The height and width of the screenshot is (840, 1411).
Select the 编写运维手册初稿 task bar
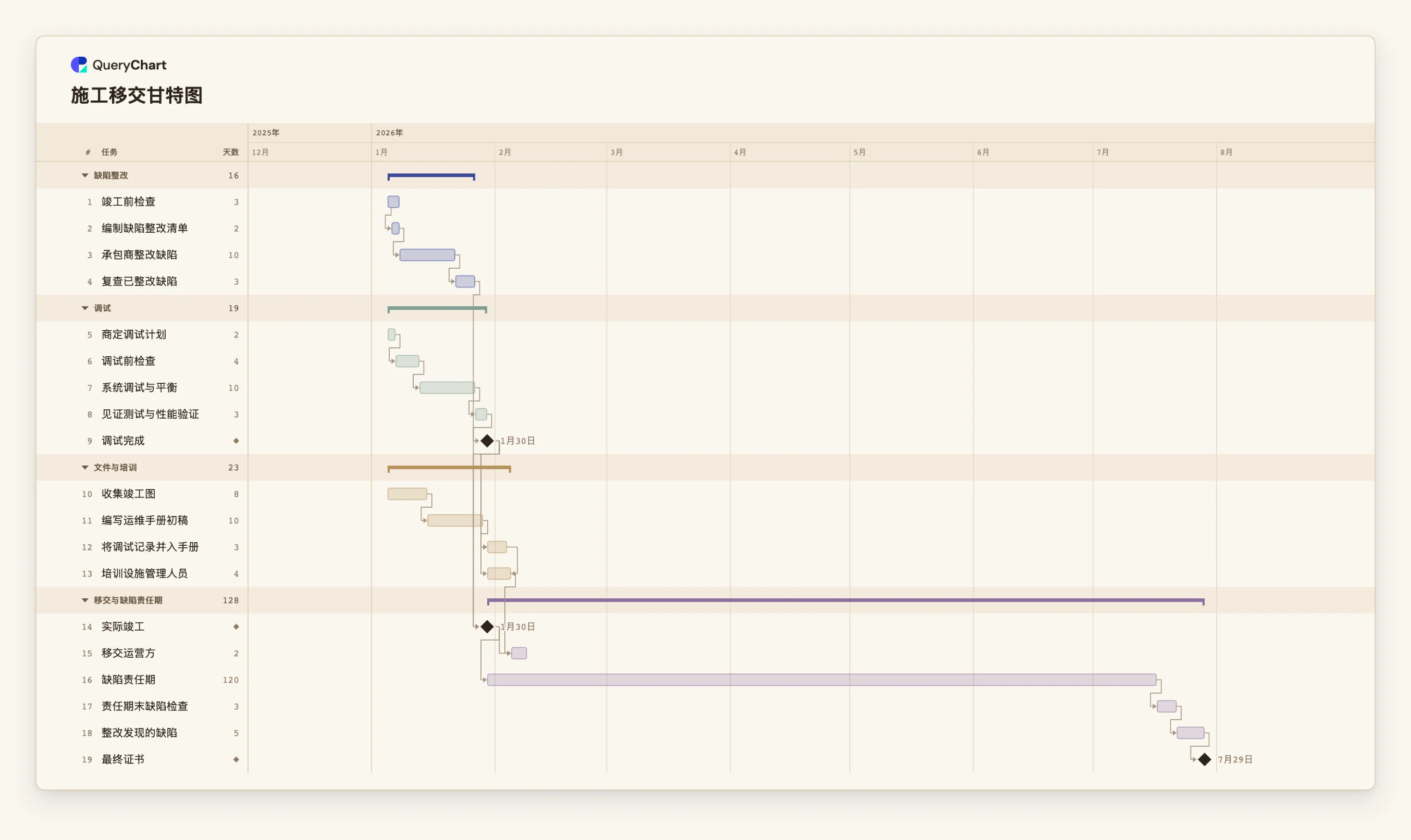pyautogui.click(x=455, y=521)
